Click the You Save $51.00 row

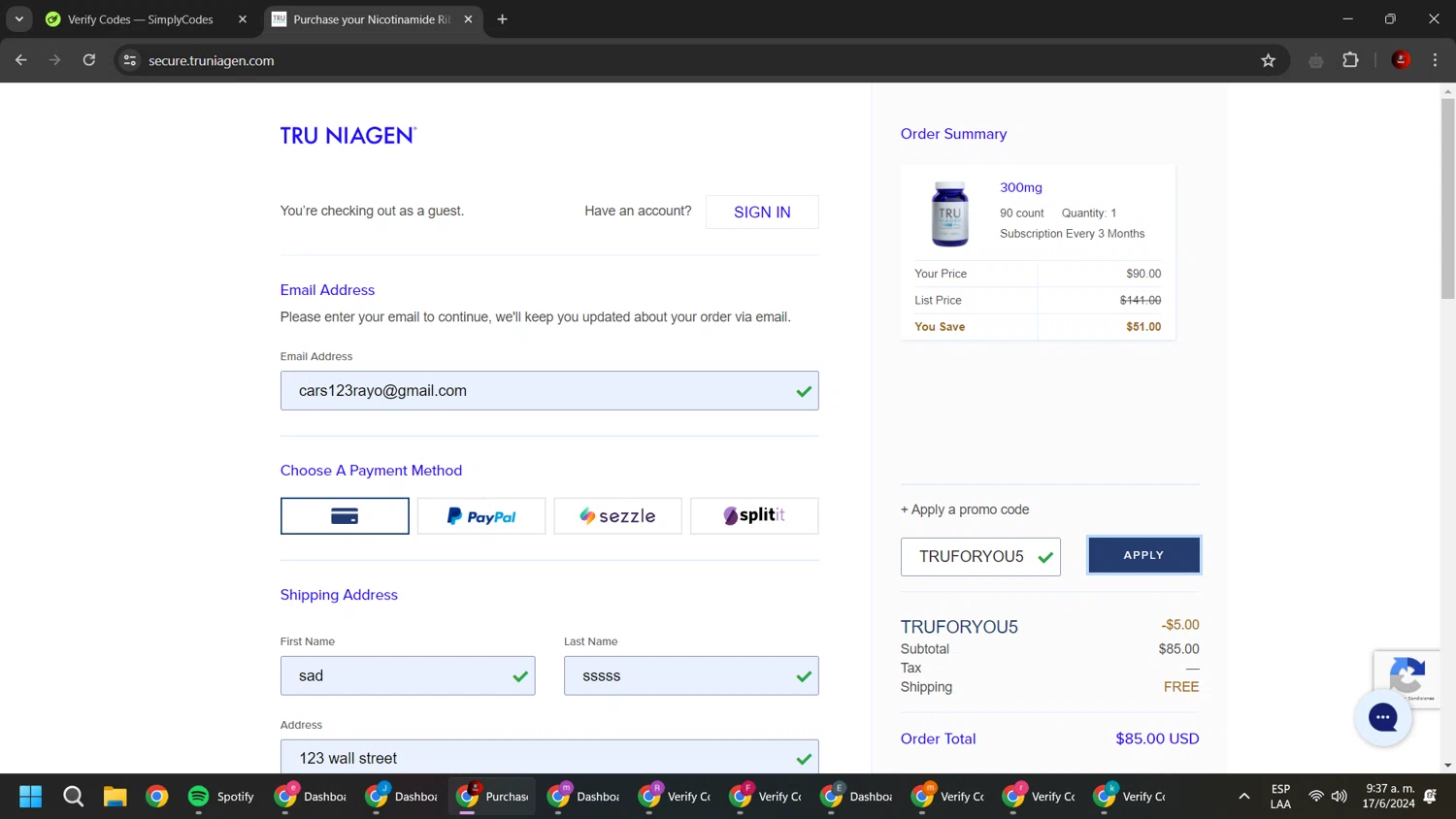coord(1038,327)
